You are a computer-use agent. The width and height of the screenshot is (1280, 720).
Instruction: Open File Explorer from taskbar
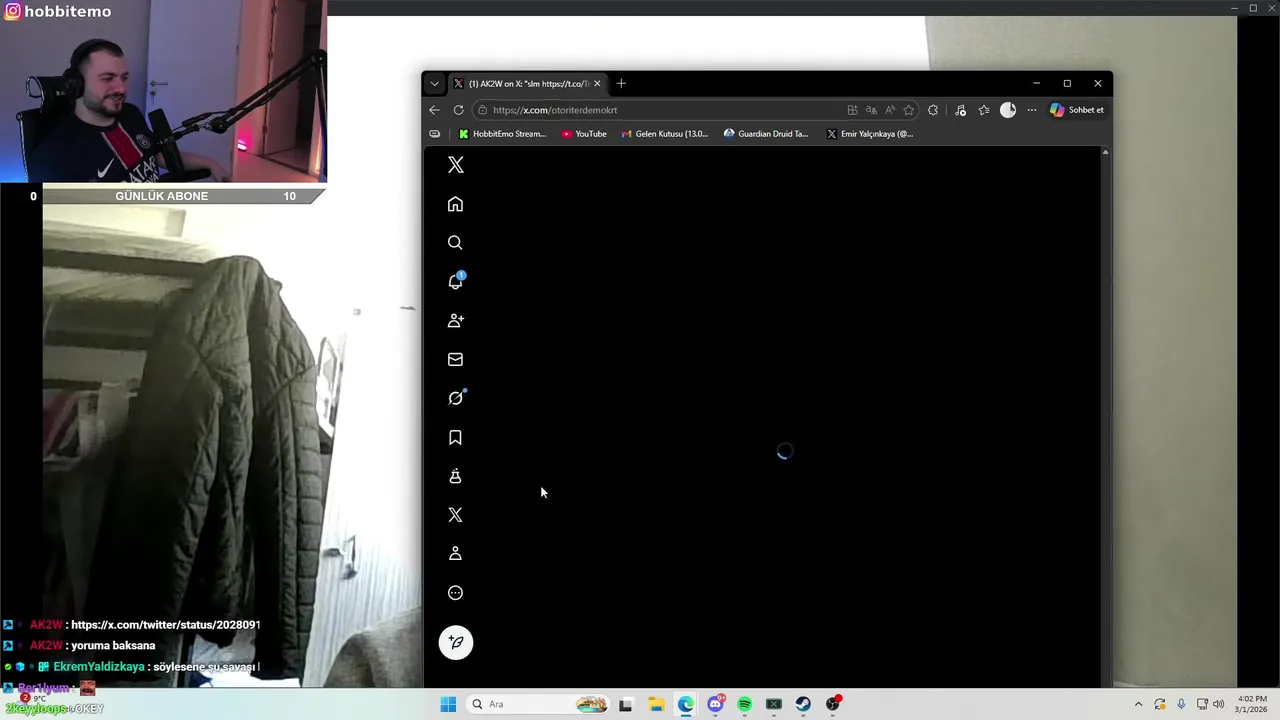[x=656, y=704]
